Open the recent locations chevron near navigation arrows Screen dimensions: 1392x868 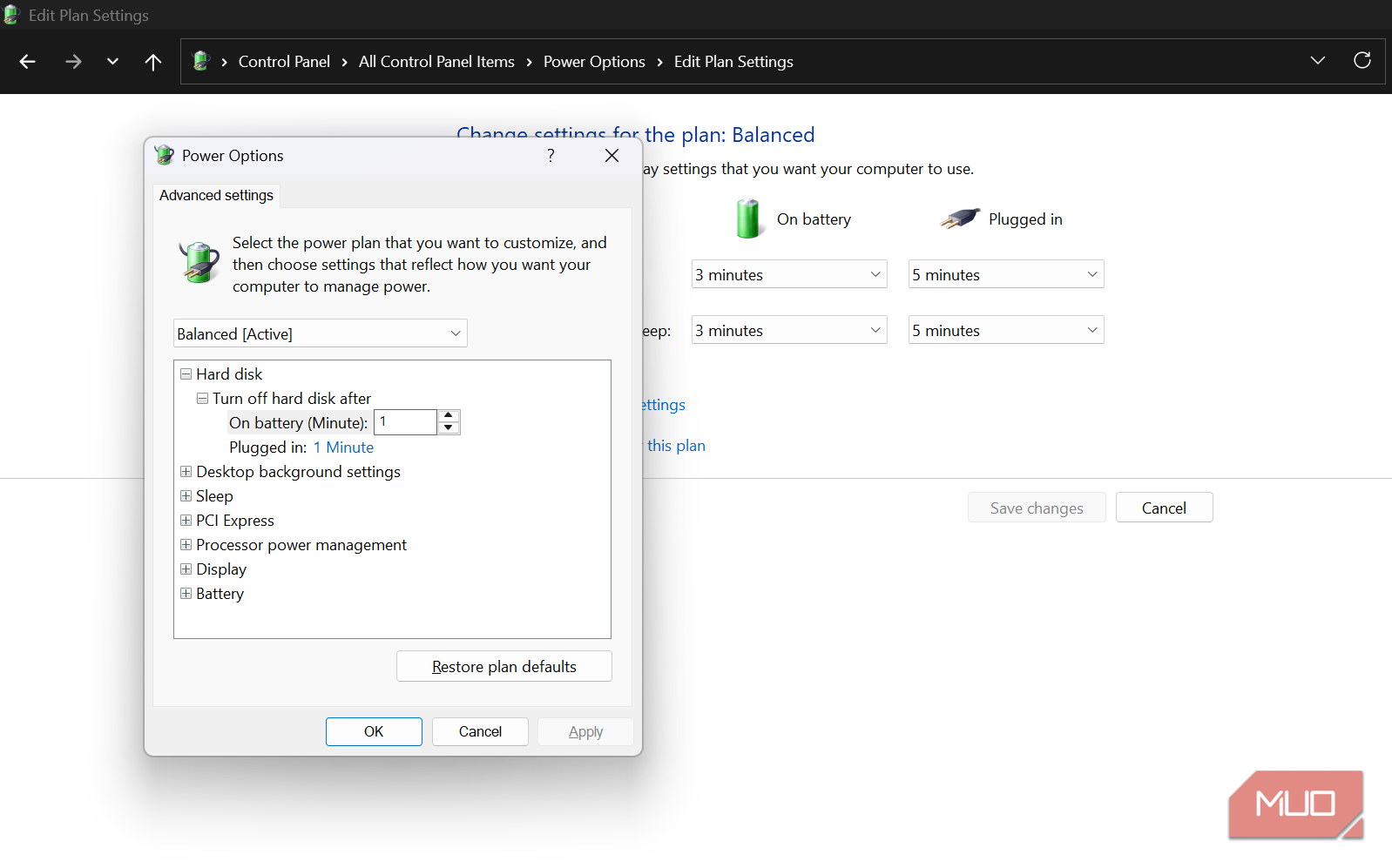point(112,62)
